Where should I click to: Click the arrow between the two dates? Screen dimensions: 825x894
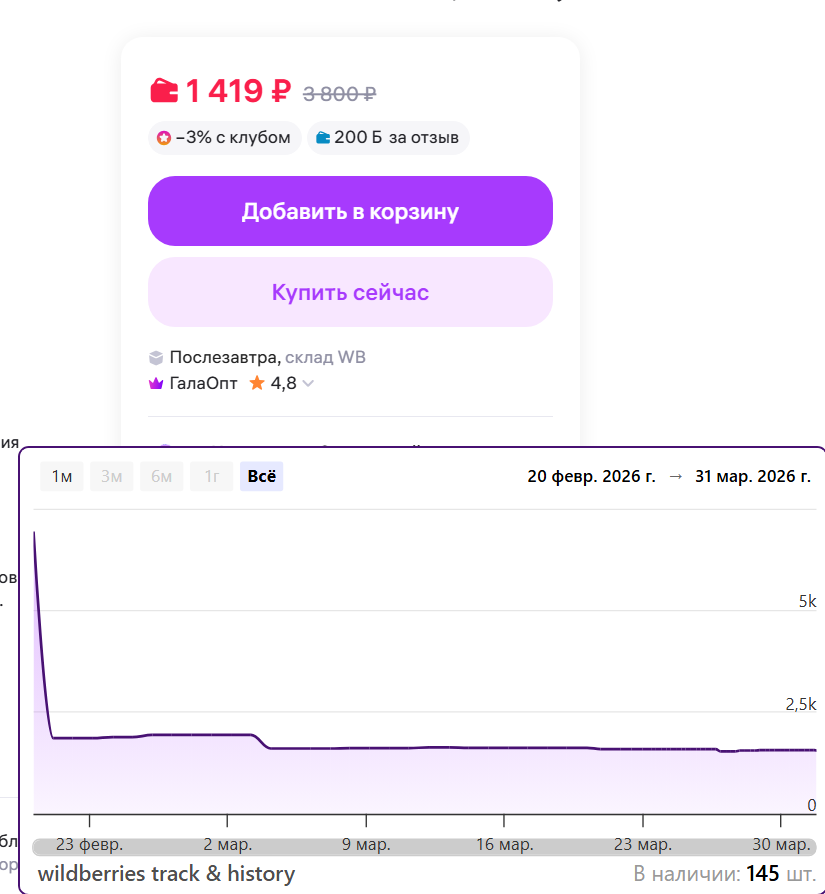[x=675, y=477]
